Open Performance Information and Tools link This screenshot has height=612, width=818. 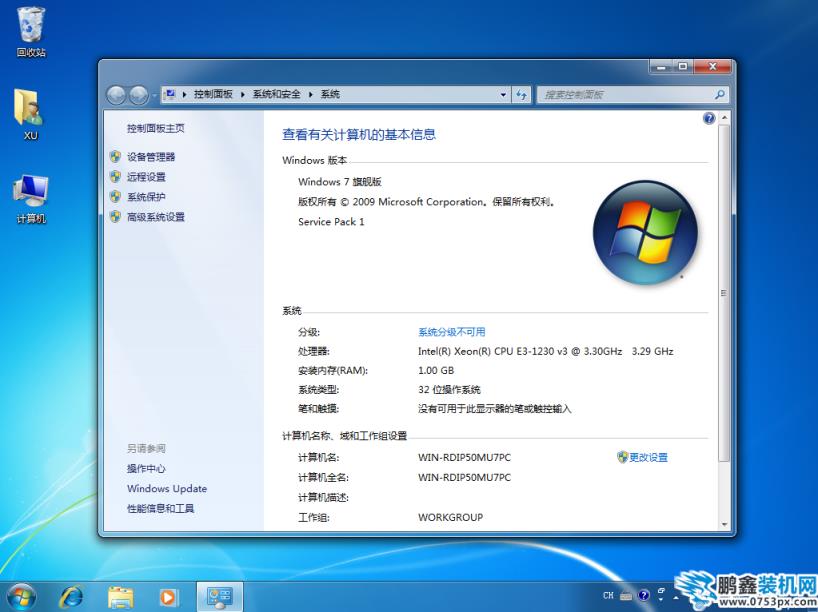pyautogui.click(x=160, y=508)
